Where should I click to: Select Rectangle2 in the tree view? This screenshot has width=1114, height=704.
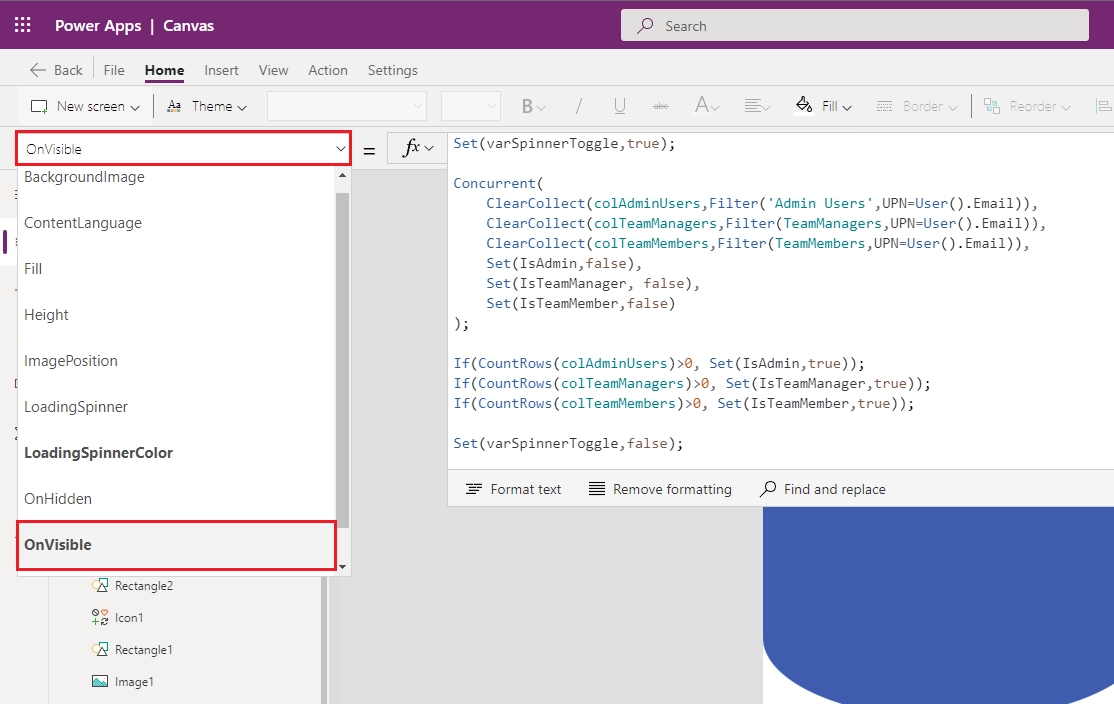143,586
